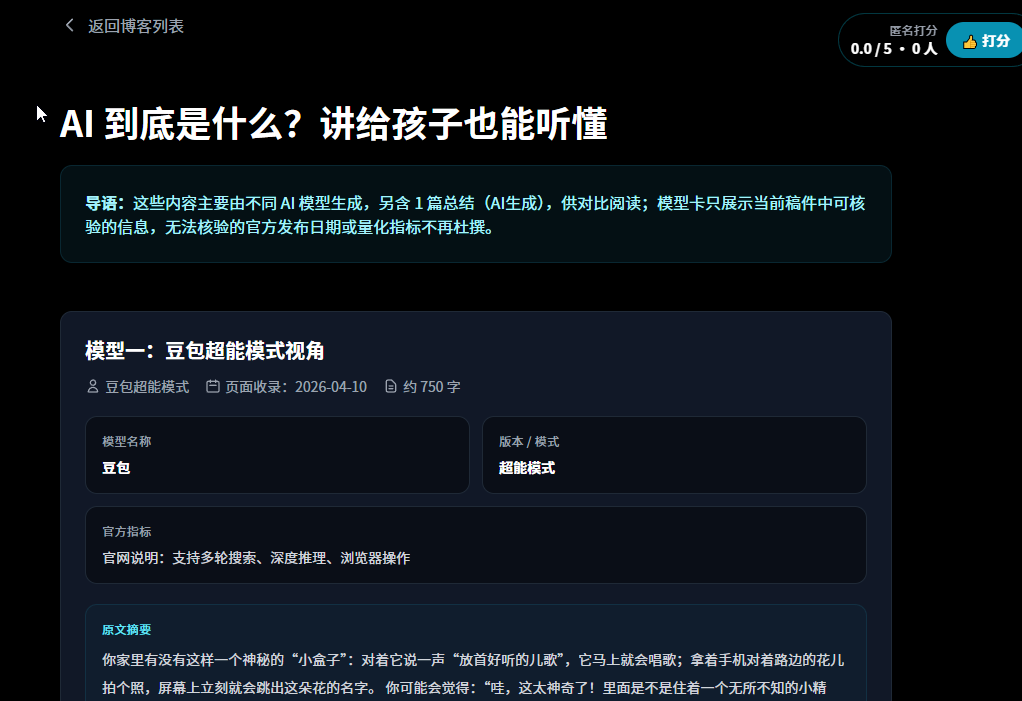
Task: Click the 匿名打分 label
Action: 913,30
